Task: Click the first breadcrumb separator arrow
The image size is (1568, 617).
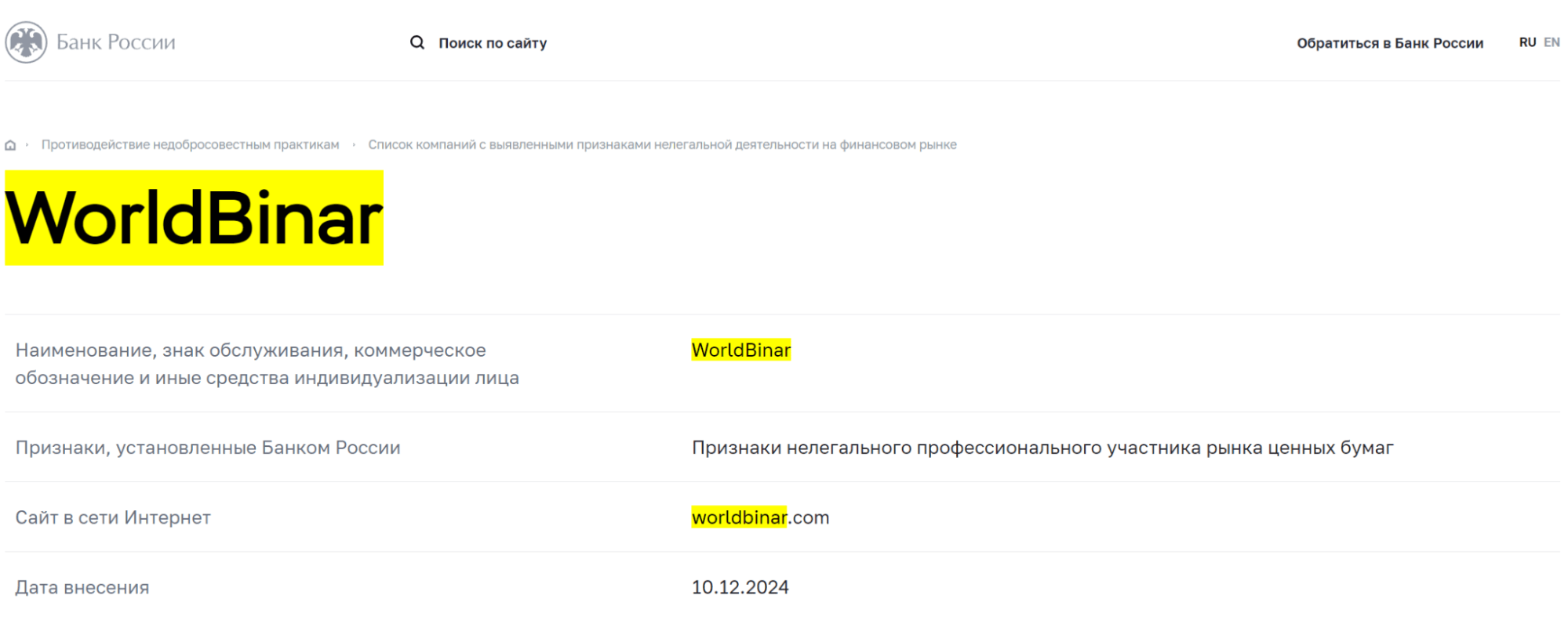Action: point(27,145)
